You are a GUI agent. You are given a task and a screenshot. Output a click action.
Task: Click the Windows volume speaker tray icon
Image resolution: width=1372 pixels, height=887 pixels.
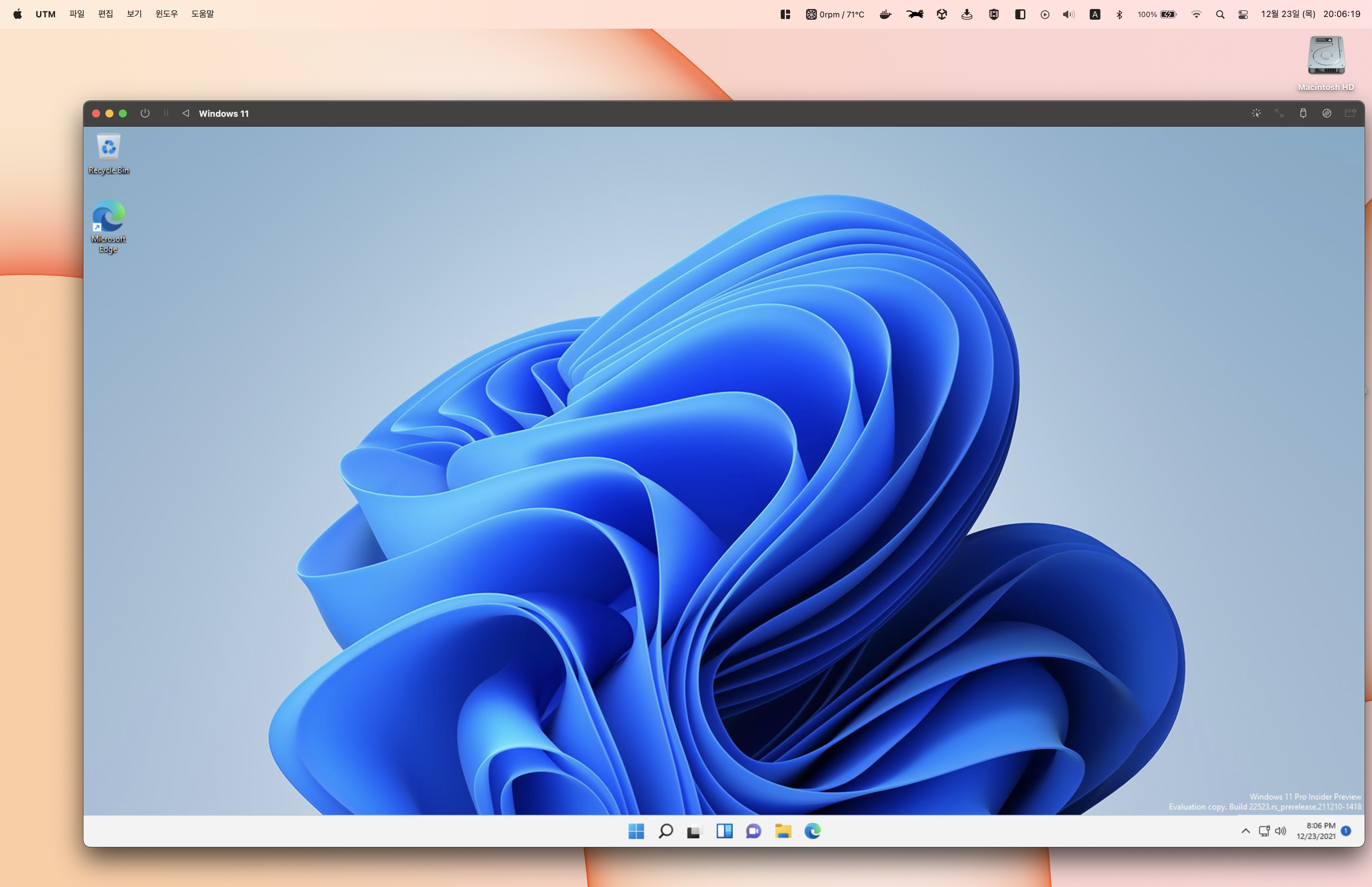point(1281,831)
